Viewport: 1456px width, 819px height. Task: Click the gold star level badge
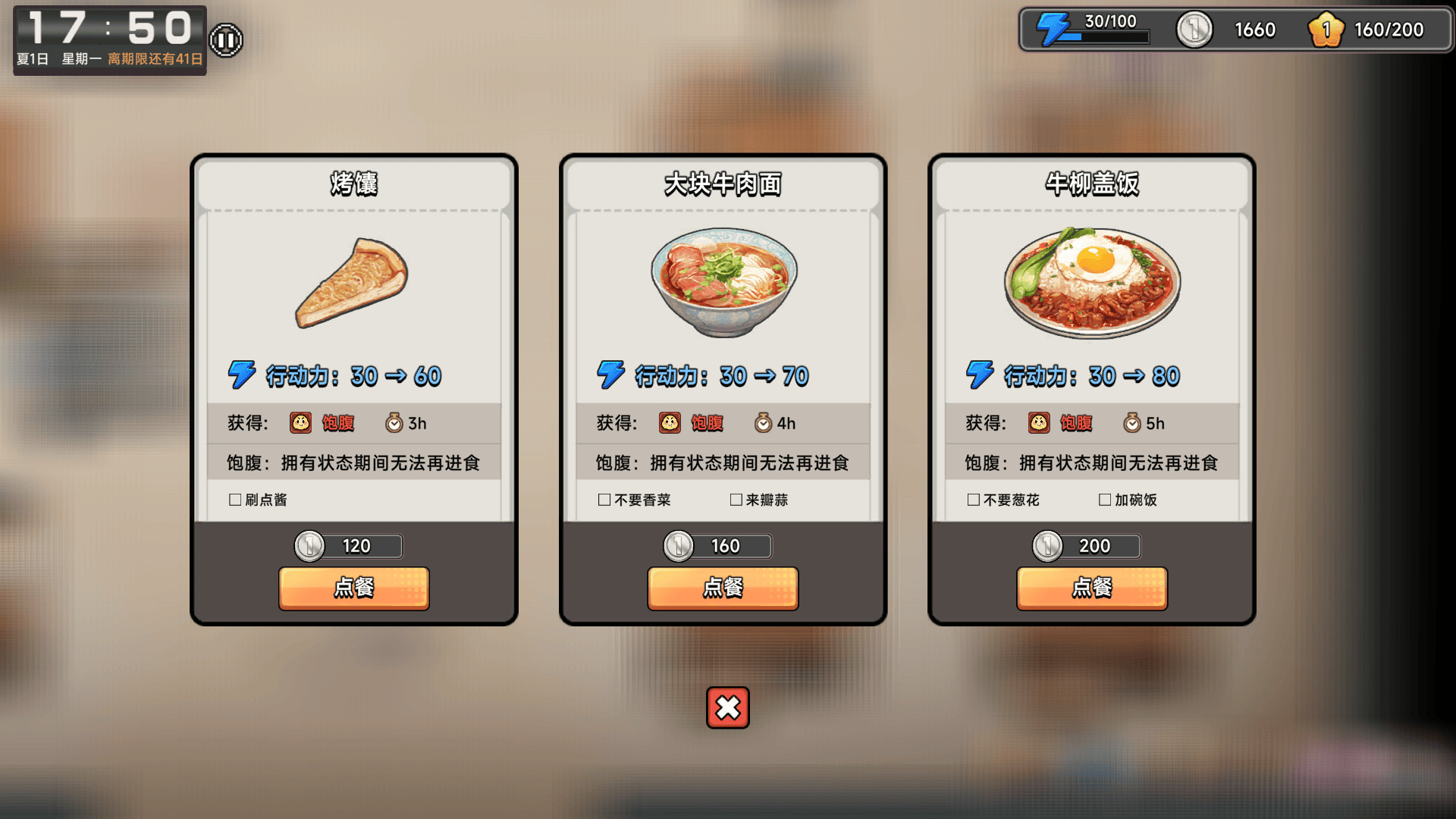pyautogui.click(x=1326, y=30)
